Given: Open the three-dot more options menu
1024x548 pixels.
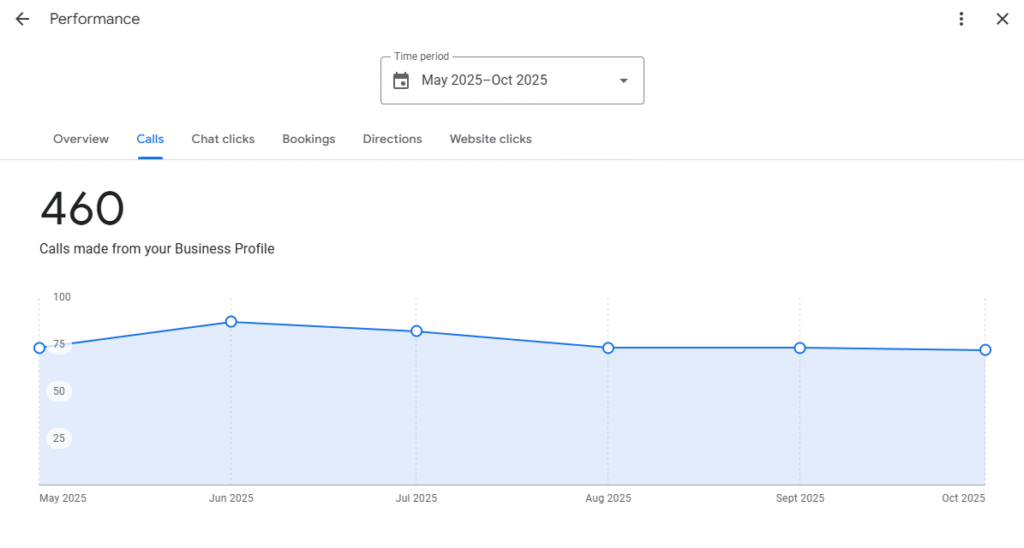Looking at the screenshot, I should (961, 19).
